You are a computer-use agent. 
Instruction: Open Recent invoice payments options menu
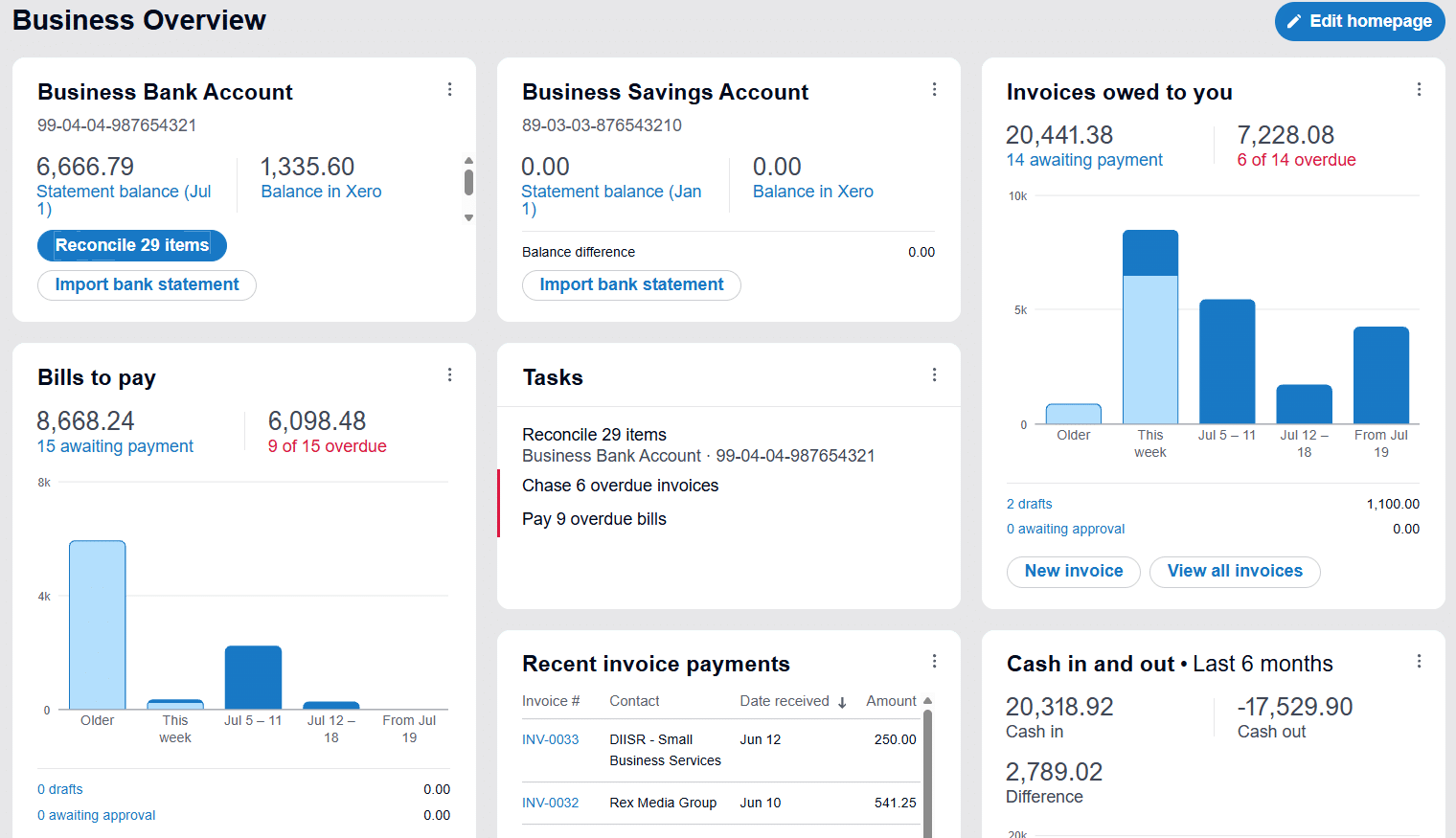coord(934,661)
